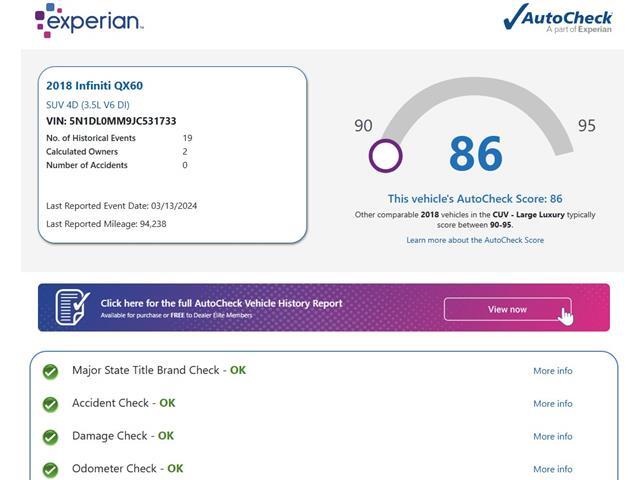Click the No. of Historical Events row

tap(119, 138)
